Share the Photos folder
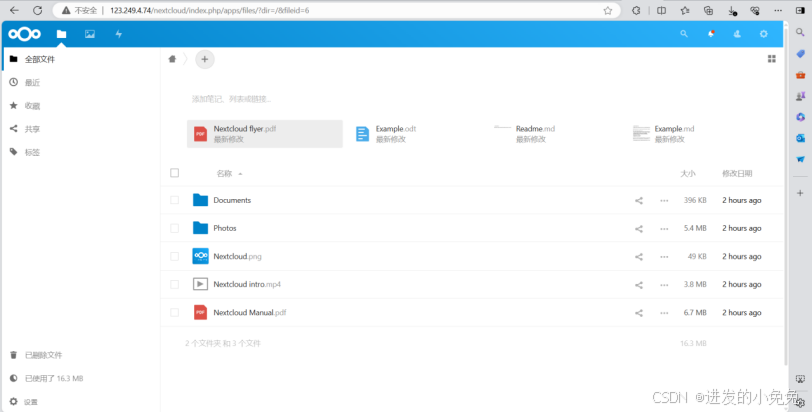 639,228
